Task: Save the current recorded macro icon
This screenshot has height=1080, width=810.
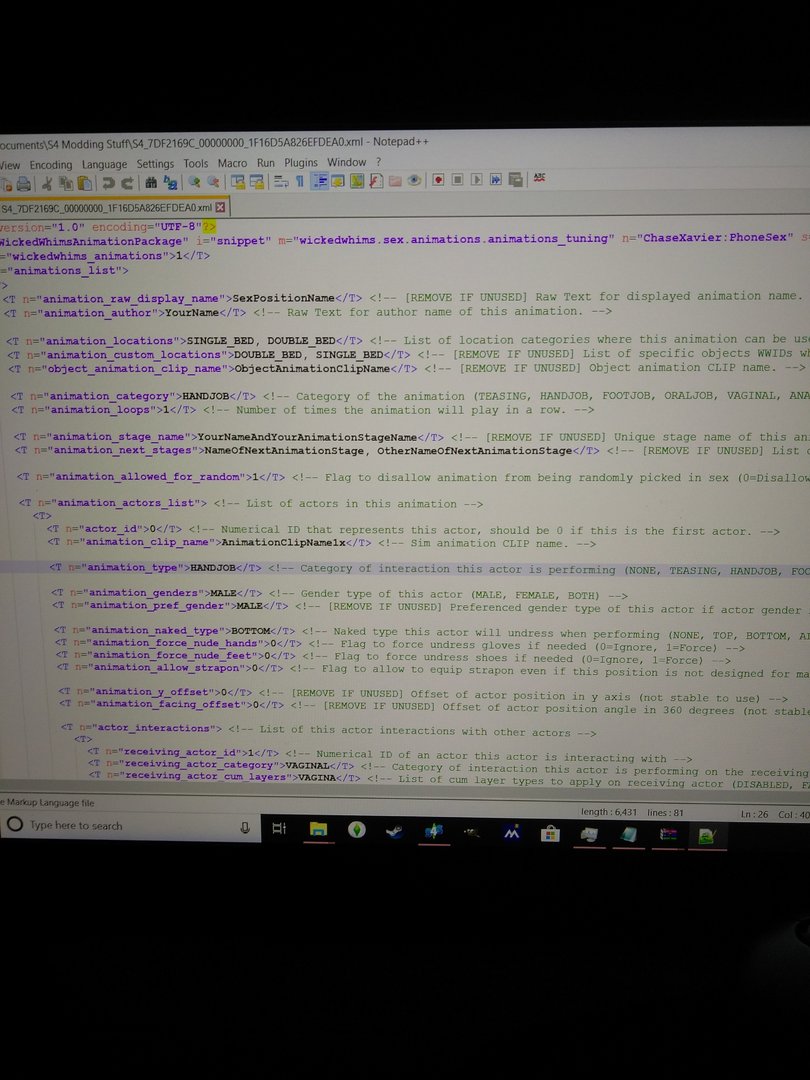Action: point(515,179)
